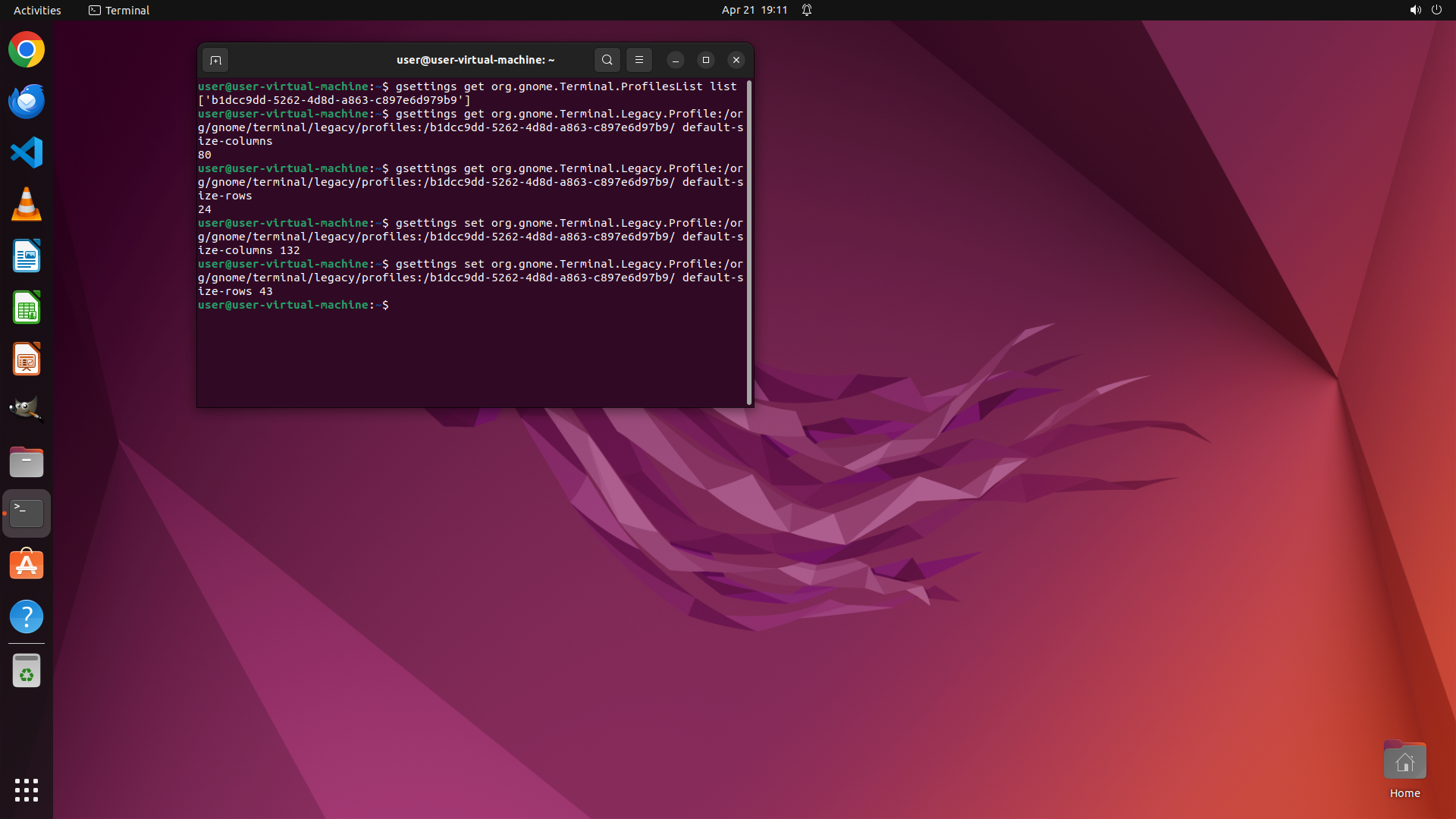Screen dimensions: 1456x819
Task: Click the terminal search icon
Action: tap(607, 60)
